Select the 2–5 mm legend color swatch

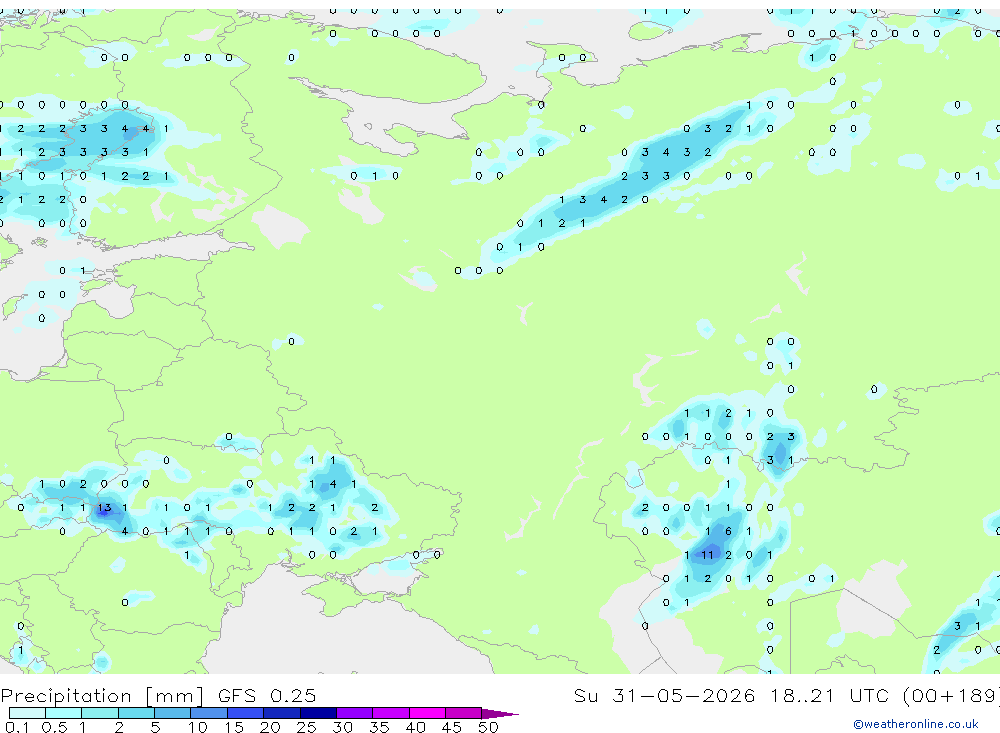point(136,713)
